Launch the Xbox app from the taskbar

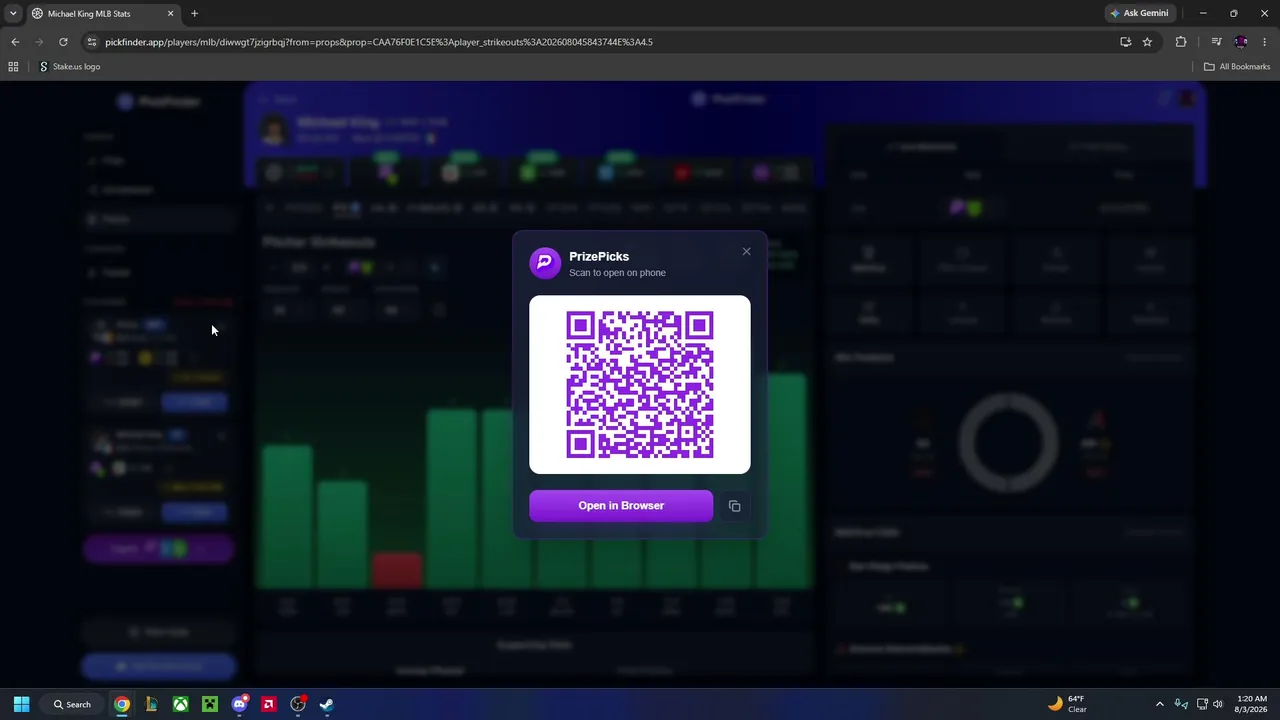(x=180, y=704)
